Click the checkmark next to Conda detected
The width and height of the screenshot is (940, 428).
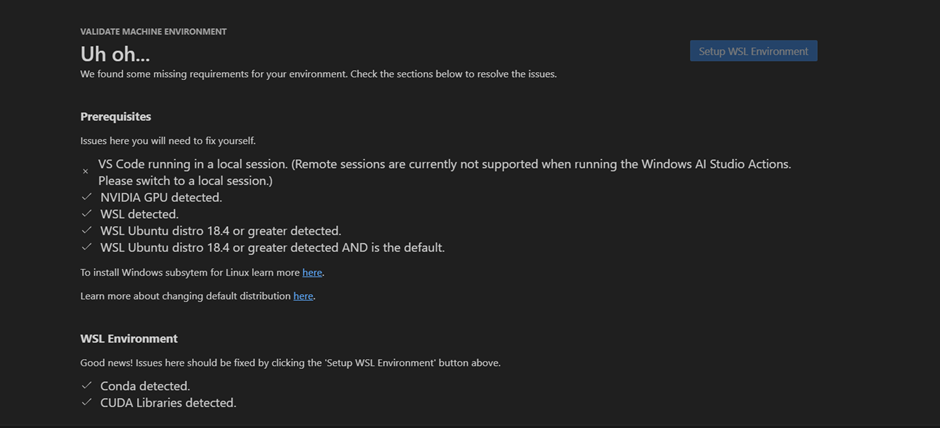[87, 386]
